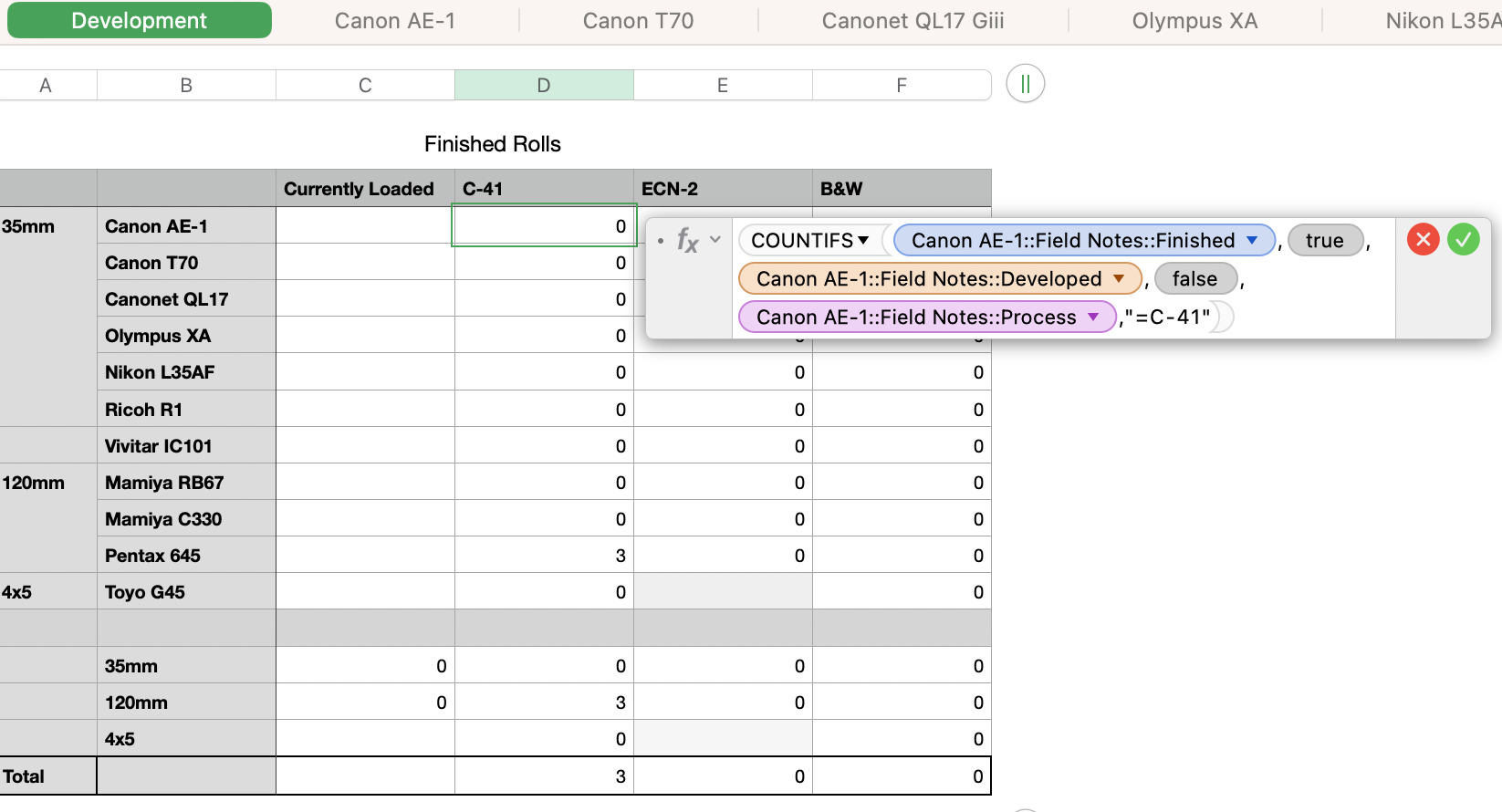Select the 'false' token in formula
Screen dimensions: 1502x812
(x=1195, y=279)
